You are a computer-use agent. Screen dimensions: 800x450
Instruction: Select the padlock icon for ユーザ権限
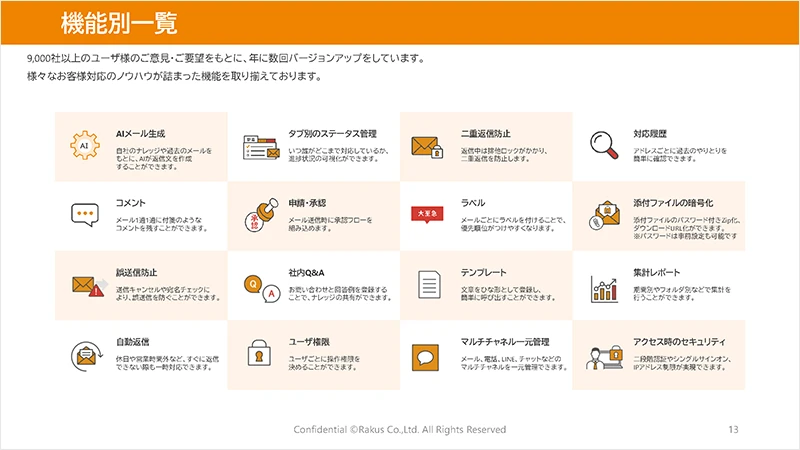pos(259,353)
